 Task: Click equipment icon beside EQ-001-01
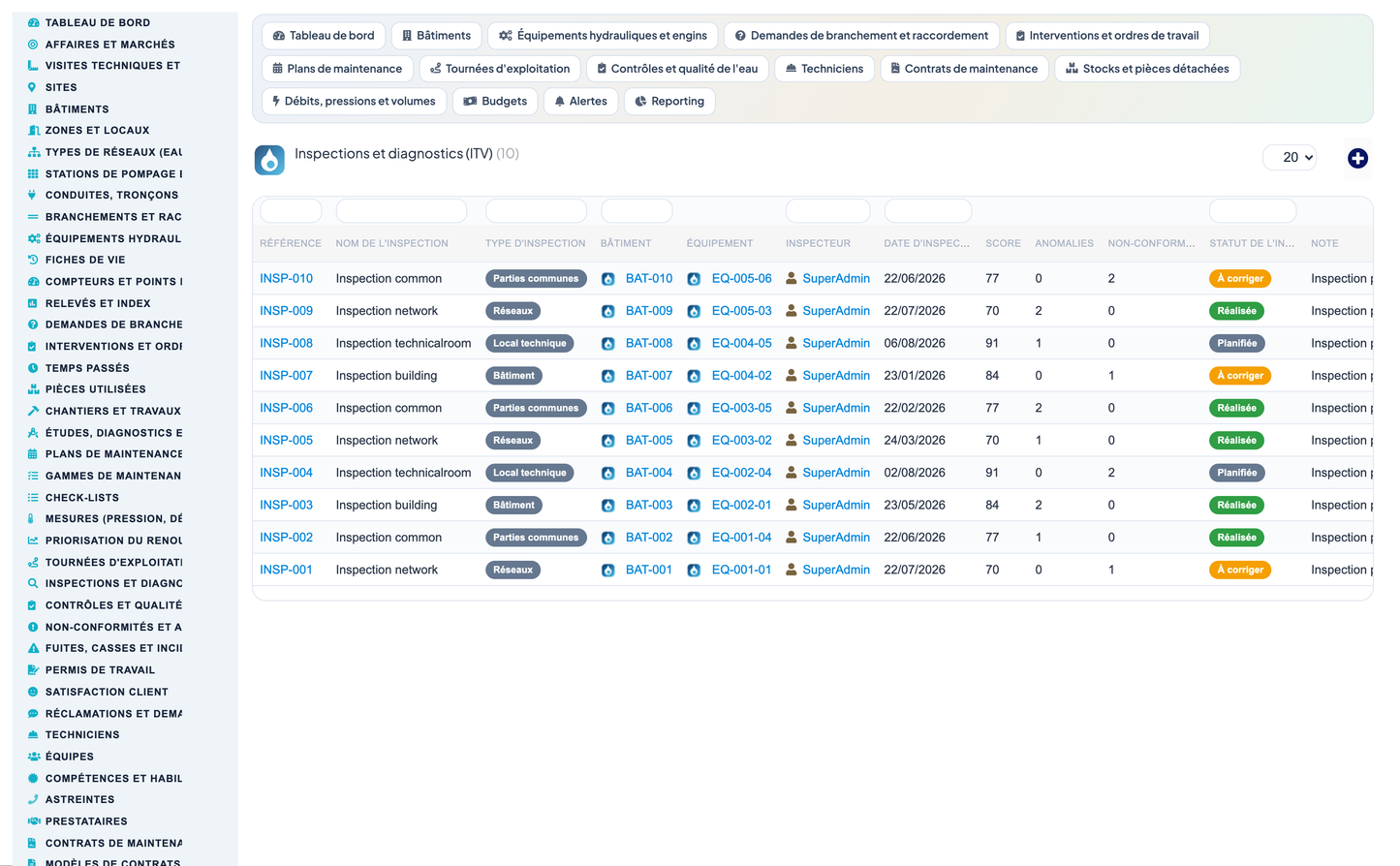694,570
